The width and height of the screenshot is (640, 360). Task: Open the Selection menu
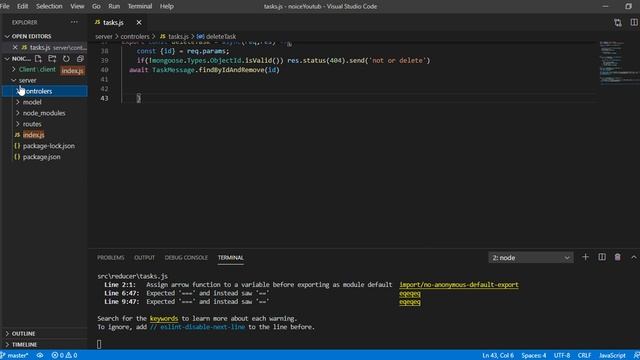(x=49, y=6)
